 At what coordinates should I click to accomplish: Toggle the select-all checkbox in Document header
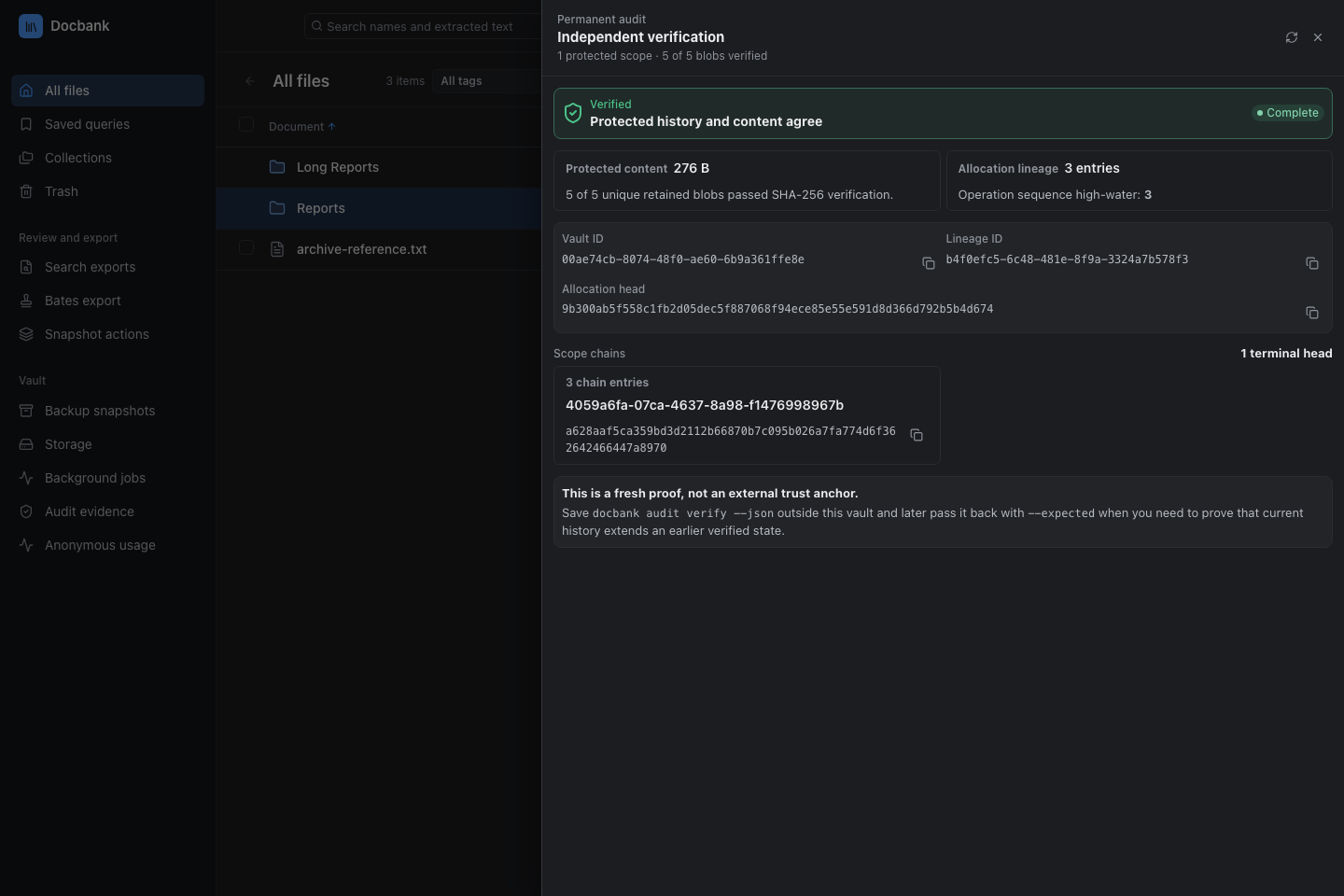click(x=246, y=125)
